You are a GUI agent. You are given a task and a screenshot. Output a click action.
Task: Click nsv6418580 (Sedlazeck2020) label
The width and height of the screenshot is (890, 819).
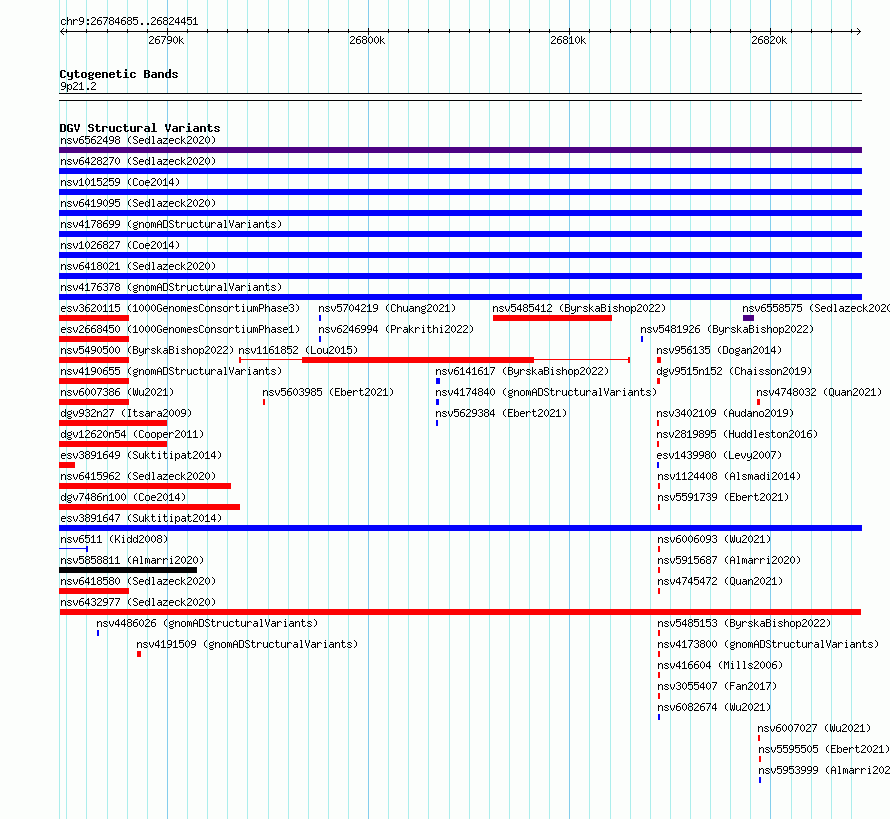138,581
